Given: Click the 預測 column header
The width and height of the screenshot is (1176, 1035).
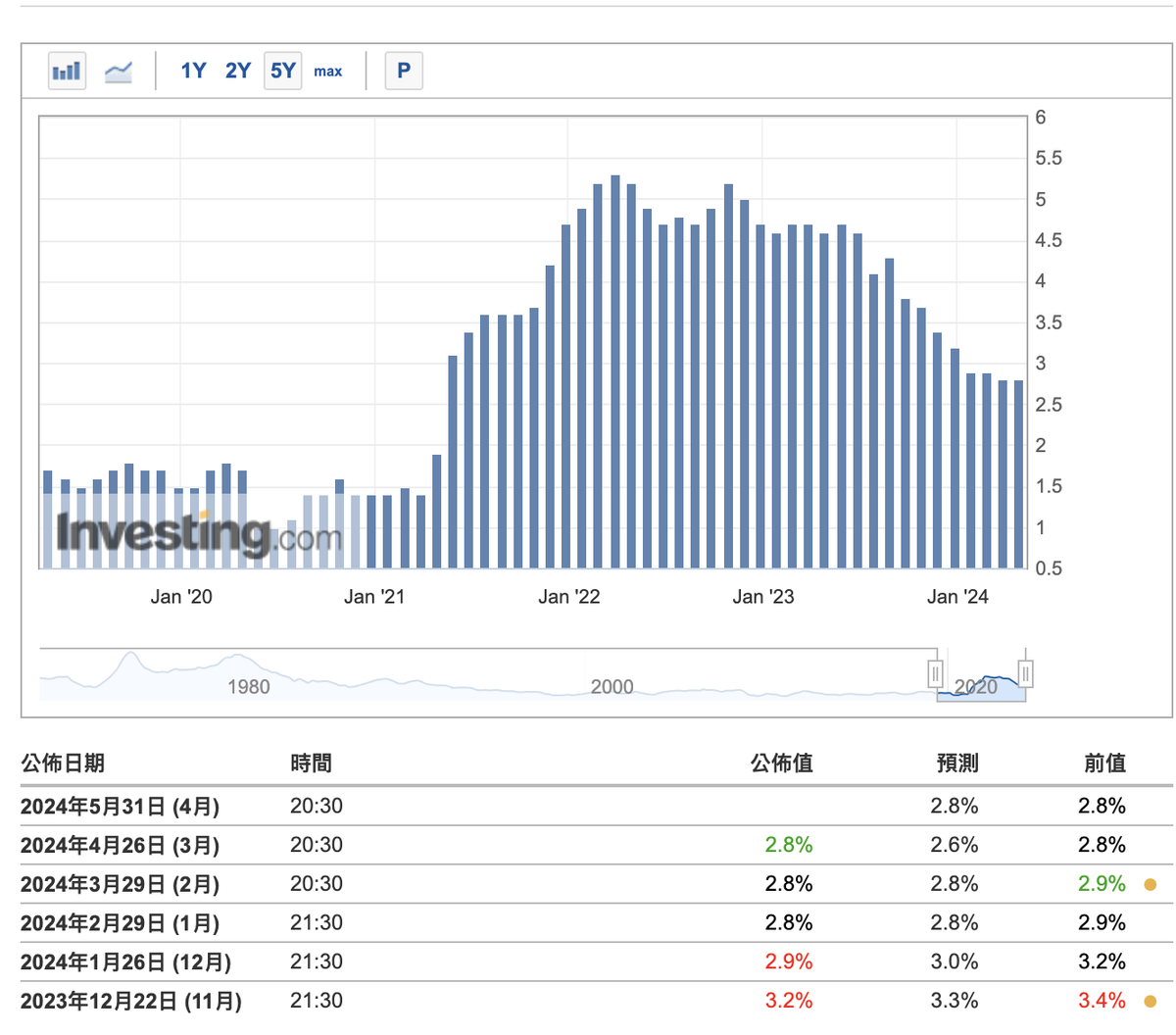Looking at the screenshot, I should pyautogui.click(x=957, y=764).
